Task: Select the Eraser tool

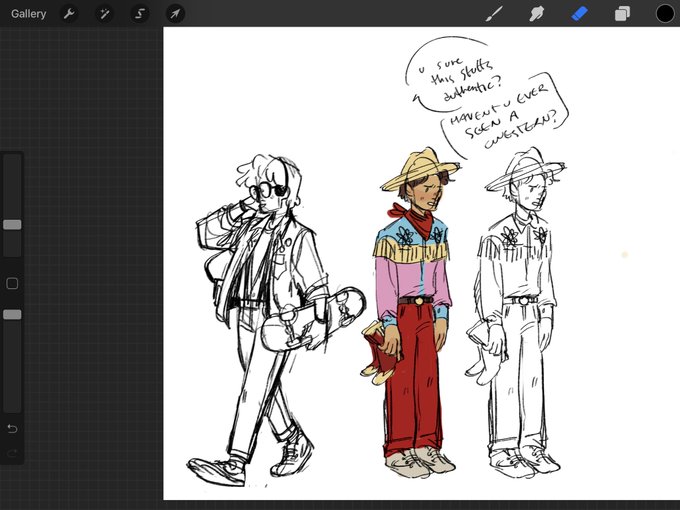Action: click(x=579, y=14)
